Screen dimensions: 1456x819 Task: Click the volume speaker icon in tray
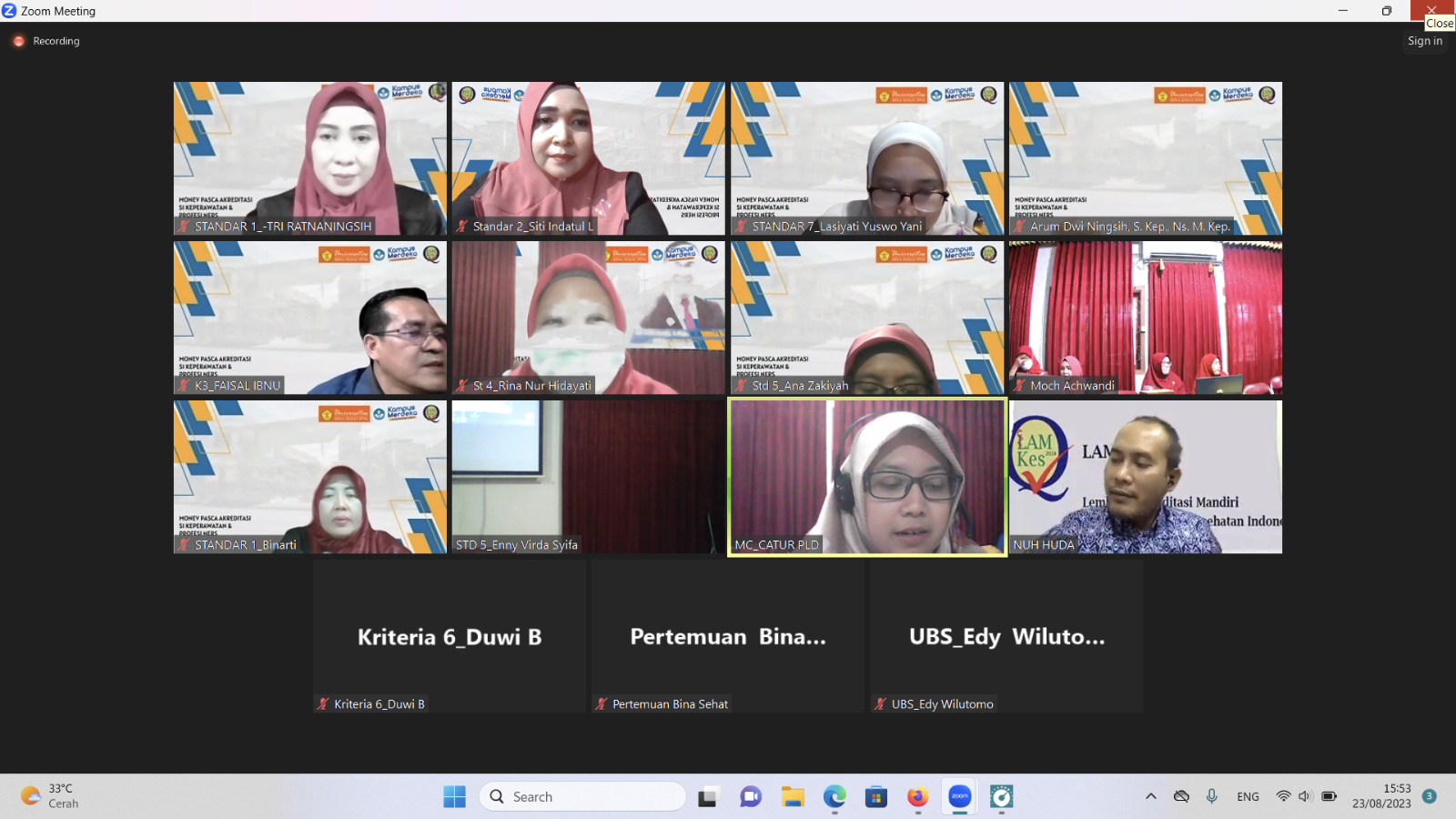pos(1305,796)
